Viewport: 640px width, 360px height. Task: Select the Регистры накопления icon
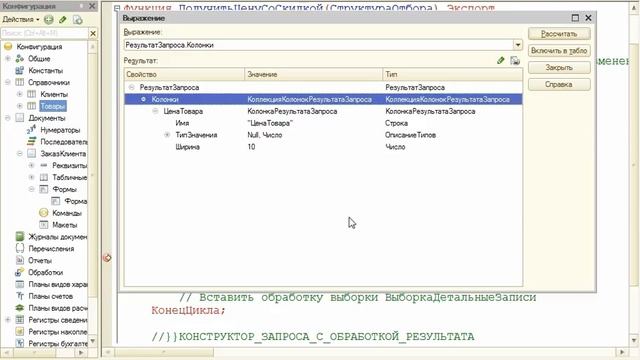click(x=20, y=331)
